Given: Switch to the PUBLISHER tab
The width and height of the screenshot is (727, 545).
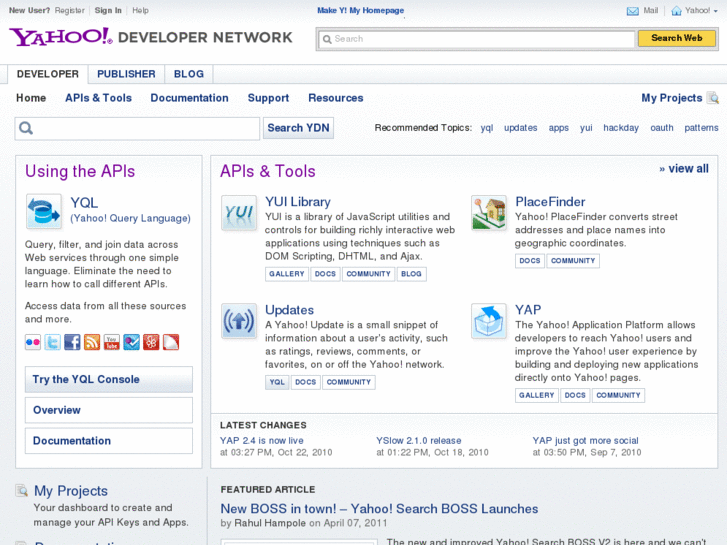Looking at the screenshot, I should tap(126, 74).
